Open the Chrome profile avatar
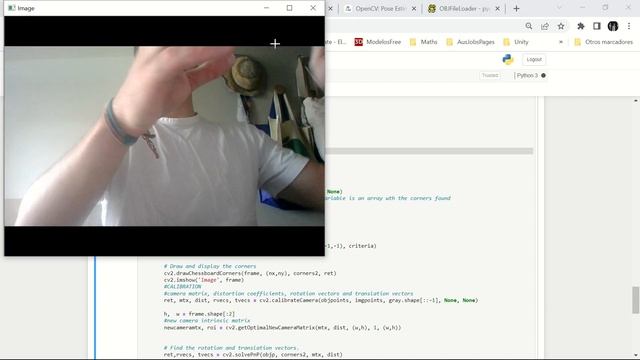Screen dimensions: 640x360 coord(613,26)
